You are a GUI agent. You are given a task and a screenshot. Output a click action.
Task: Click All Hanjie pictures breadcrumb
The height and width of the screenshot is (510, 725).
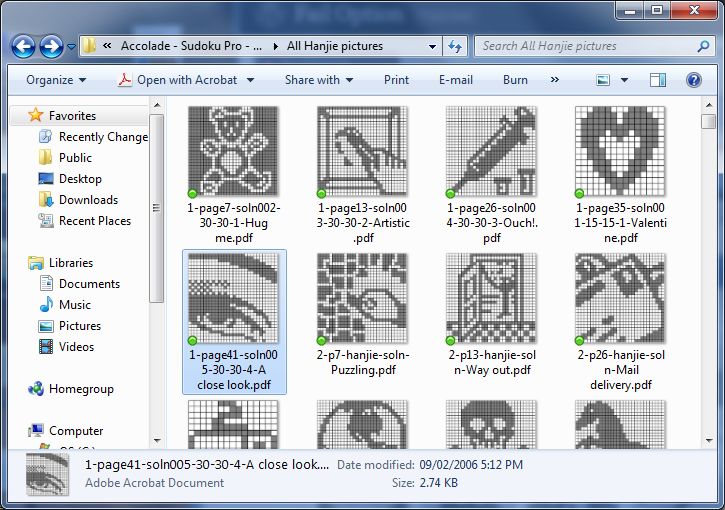(335, 46)
